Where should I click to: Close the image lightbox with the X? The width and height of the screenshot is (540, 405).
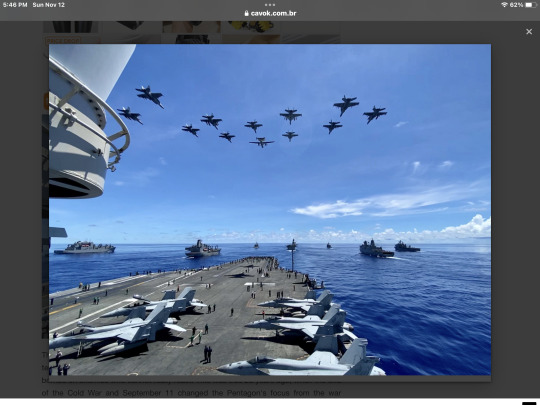[x=529, y=32]
